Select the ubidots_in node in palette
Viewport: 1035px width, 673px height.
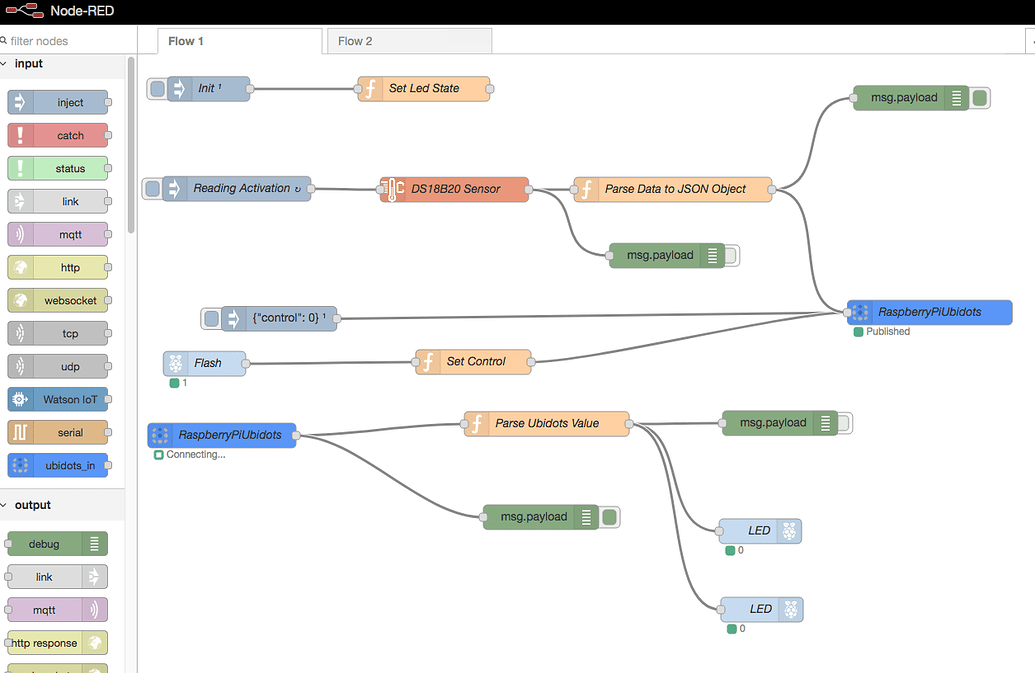point(58,465)
